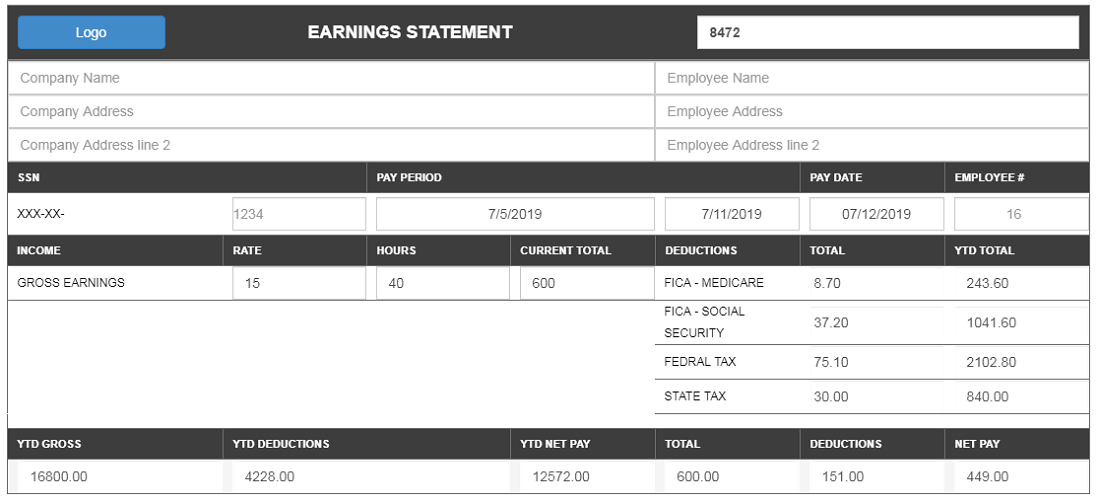Focus the Employee Address line 2 field
Viewport: 1100px width, 504px height.
pyautogui.click(x=872, y=145)
